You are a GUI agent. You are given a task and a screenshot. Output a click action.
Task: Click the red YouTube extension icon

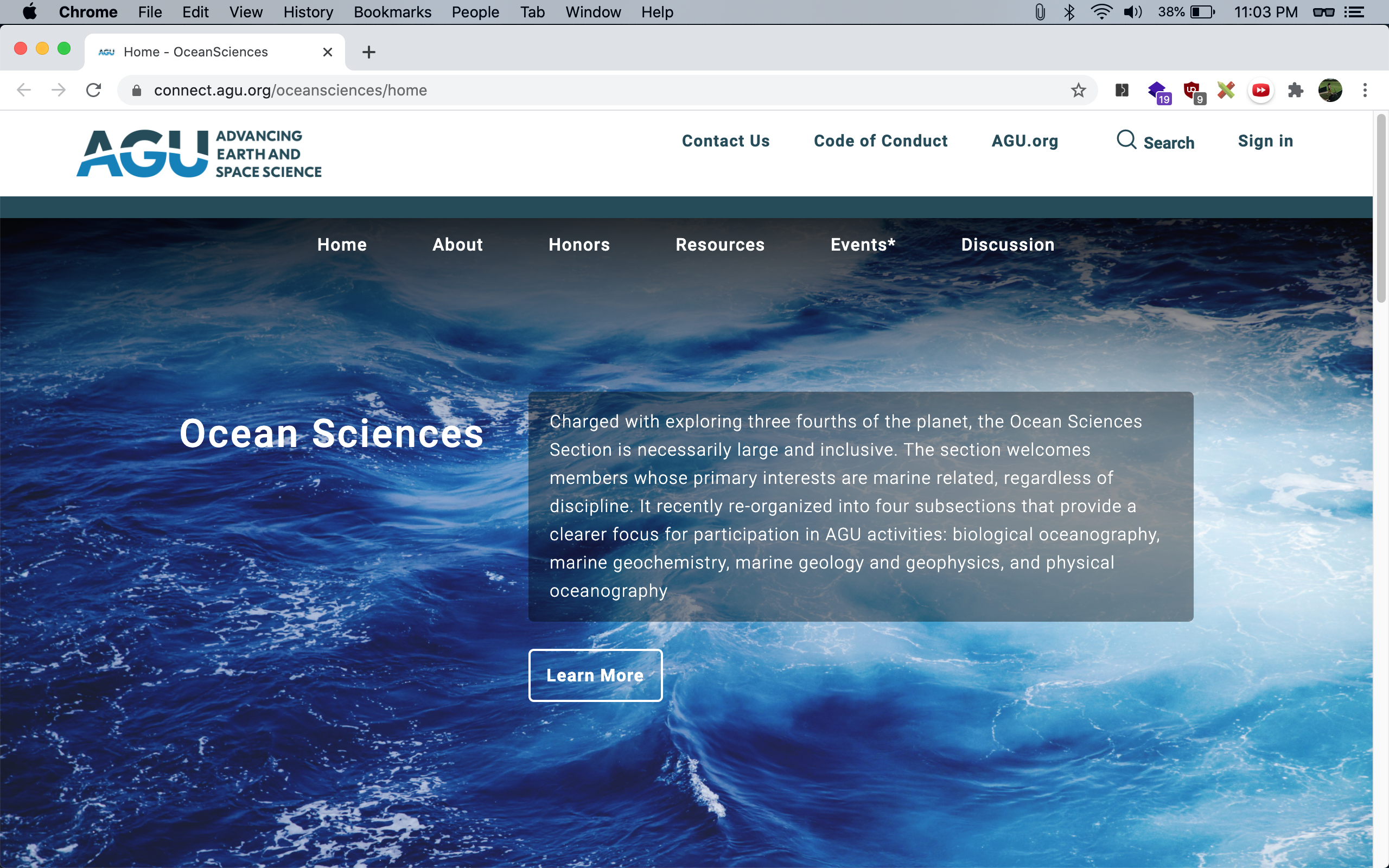[x=1260, y=90]
